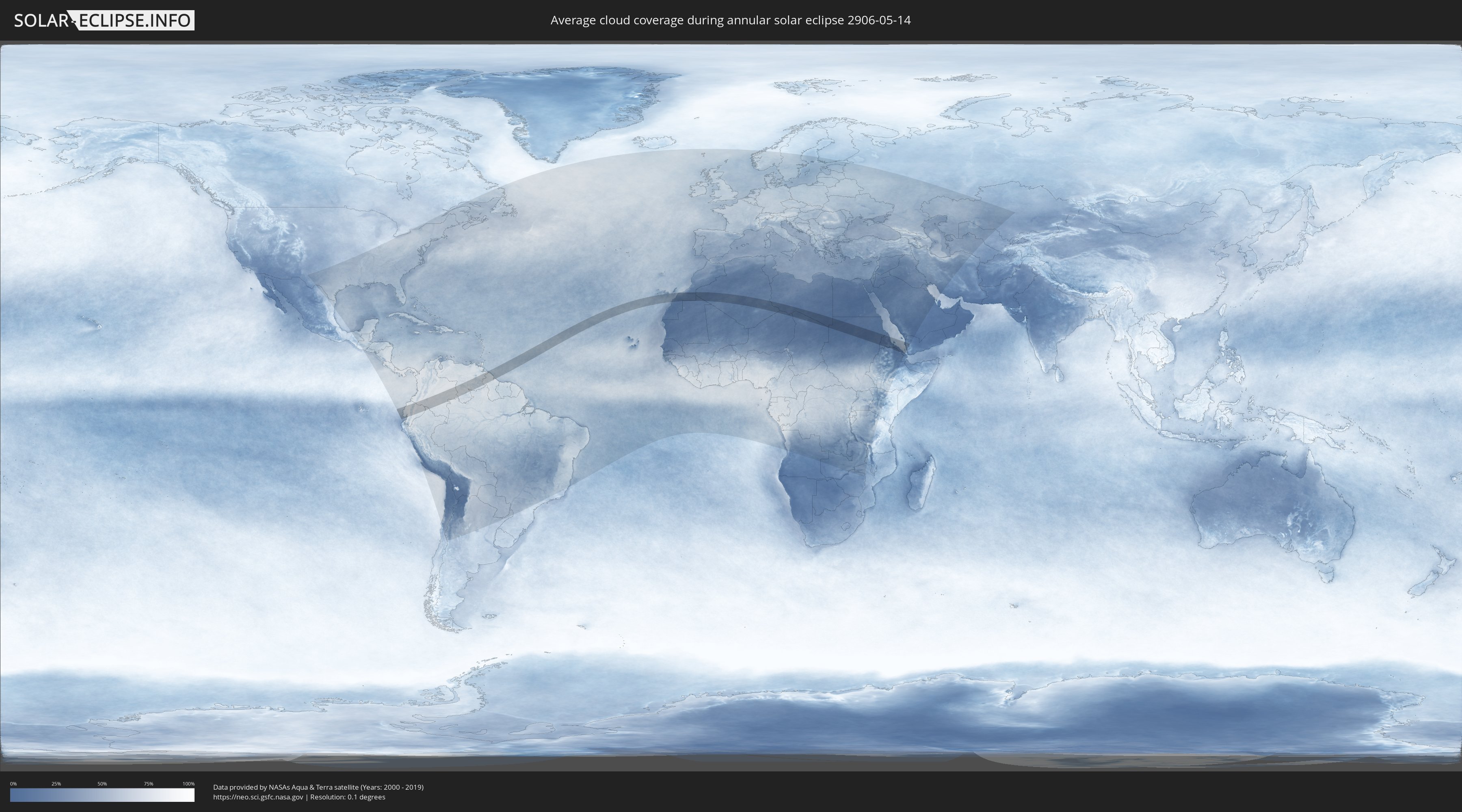Click the neo.sci.gsfc.nasa.gov URL text

point(258,797)
